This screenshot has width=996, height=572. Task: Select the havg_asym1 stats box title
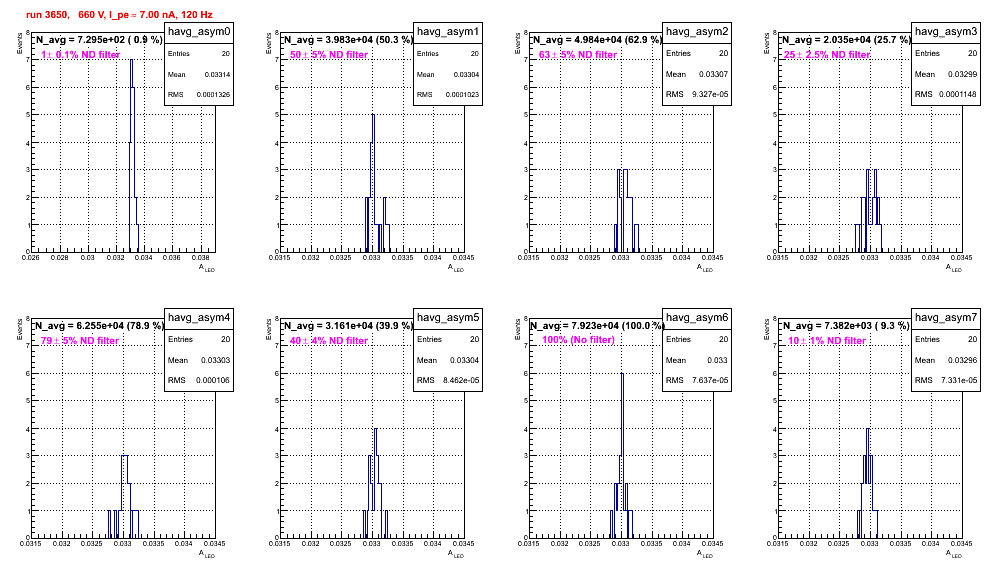pos(448,31)
